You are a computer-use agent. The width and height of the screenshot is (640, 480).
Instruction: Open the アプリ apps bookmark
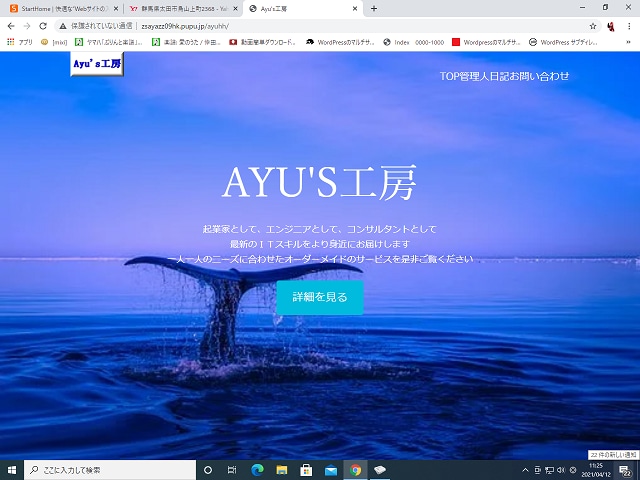click(x=20, y=42)
